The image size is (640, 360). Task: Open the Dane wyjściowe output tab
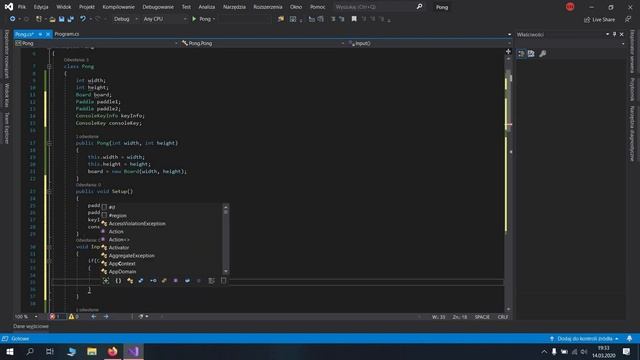coord(31,326)
